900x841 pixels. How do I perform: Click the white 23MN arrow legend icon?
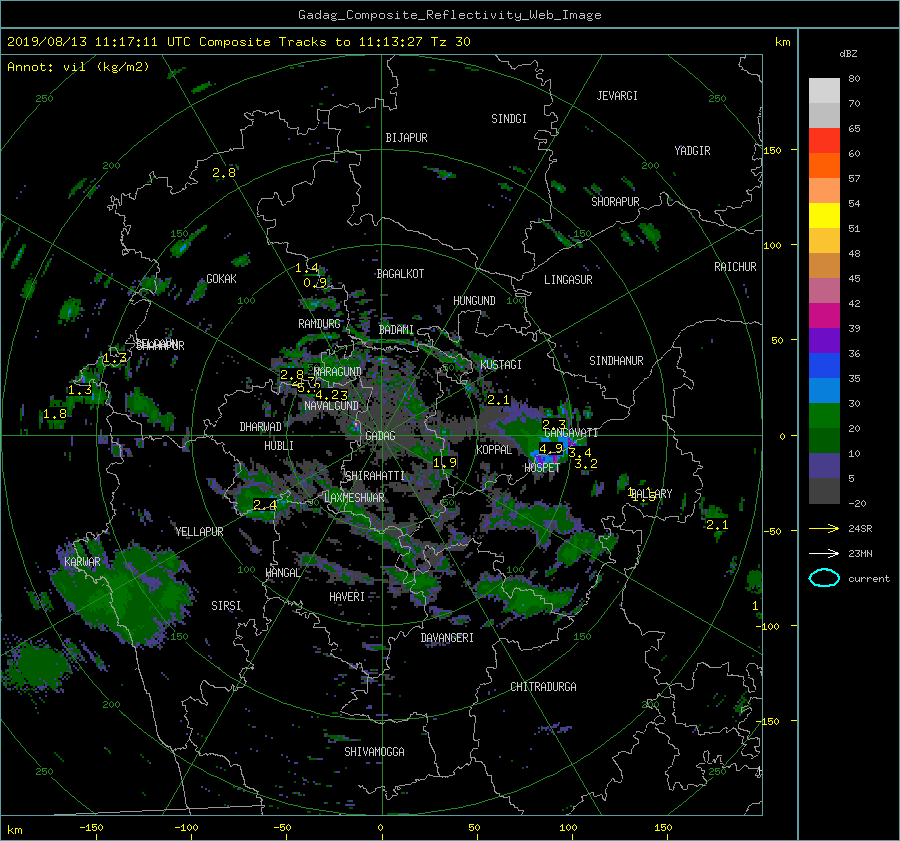824,553
